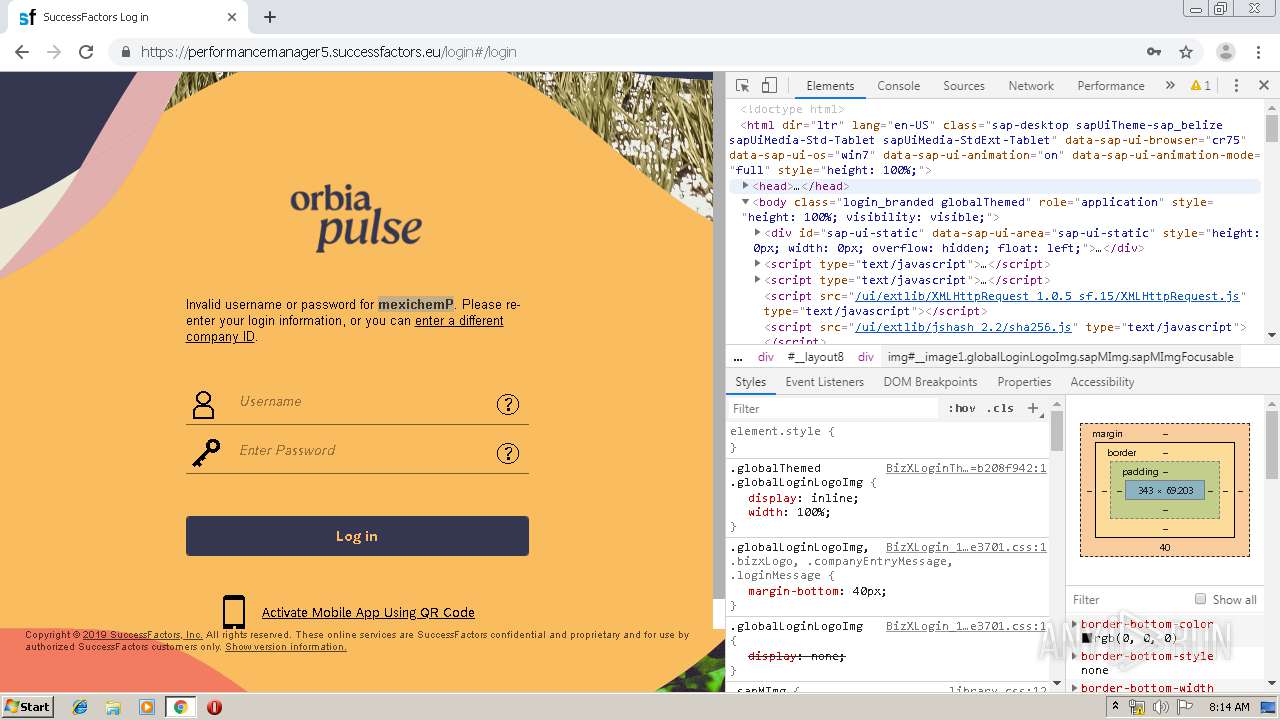This screenshot has height=720, width=1280.
Task: Open sha256.js script source link
Action: click(x=963, y=327)
